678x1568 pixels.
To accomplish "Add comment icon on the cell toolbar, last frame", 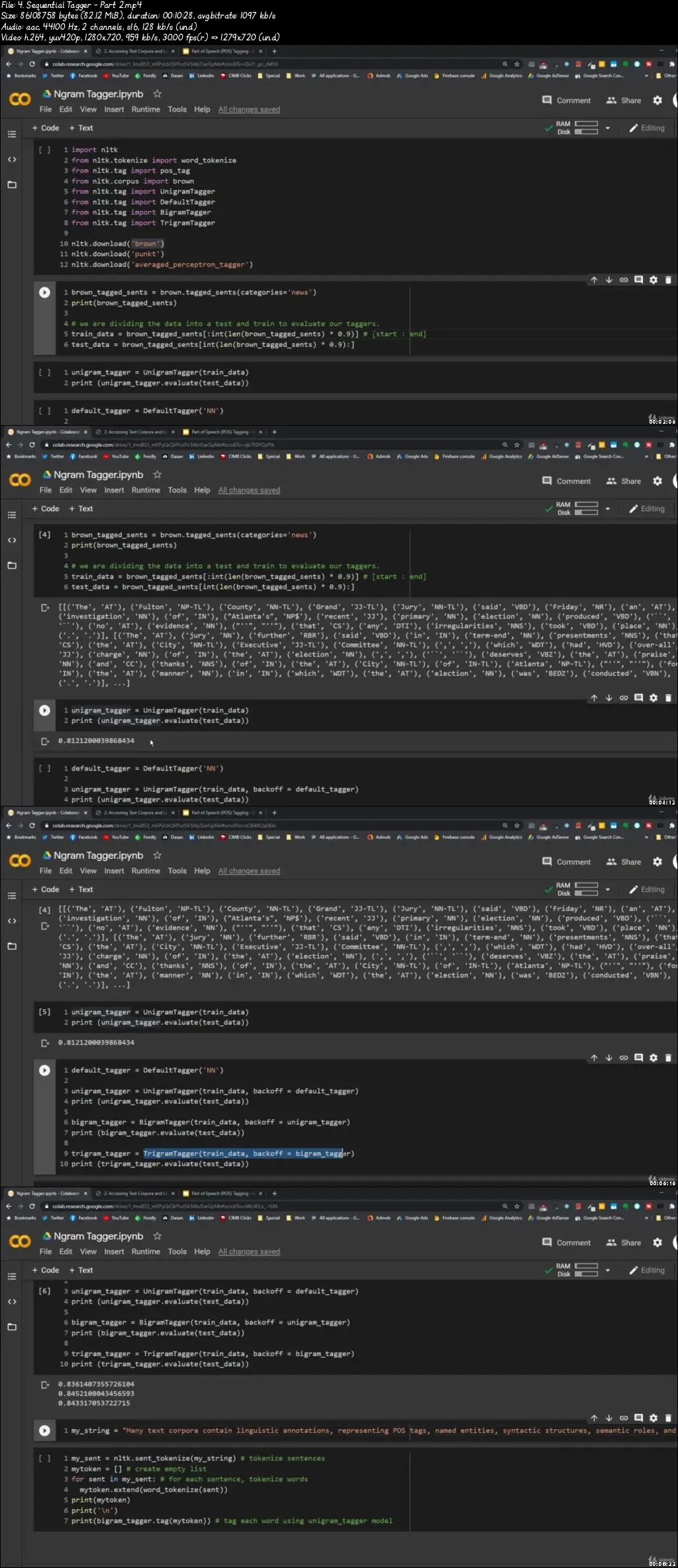I will (x=638, y=1418).
